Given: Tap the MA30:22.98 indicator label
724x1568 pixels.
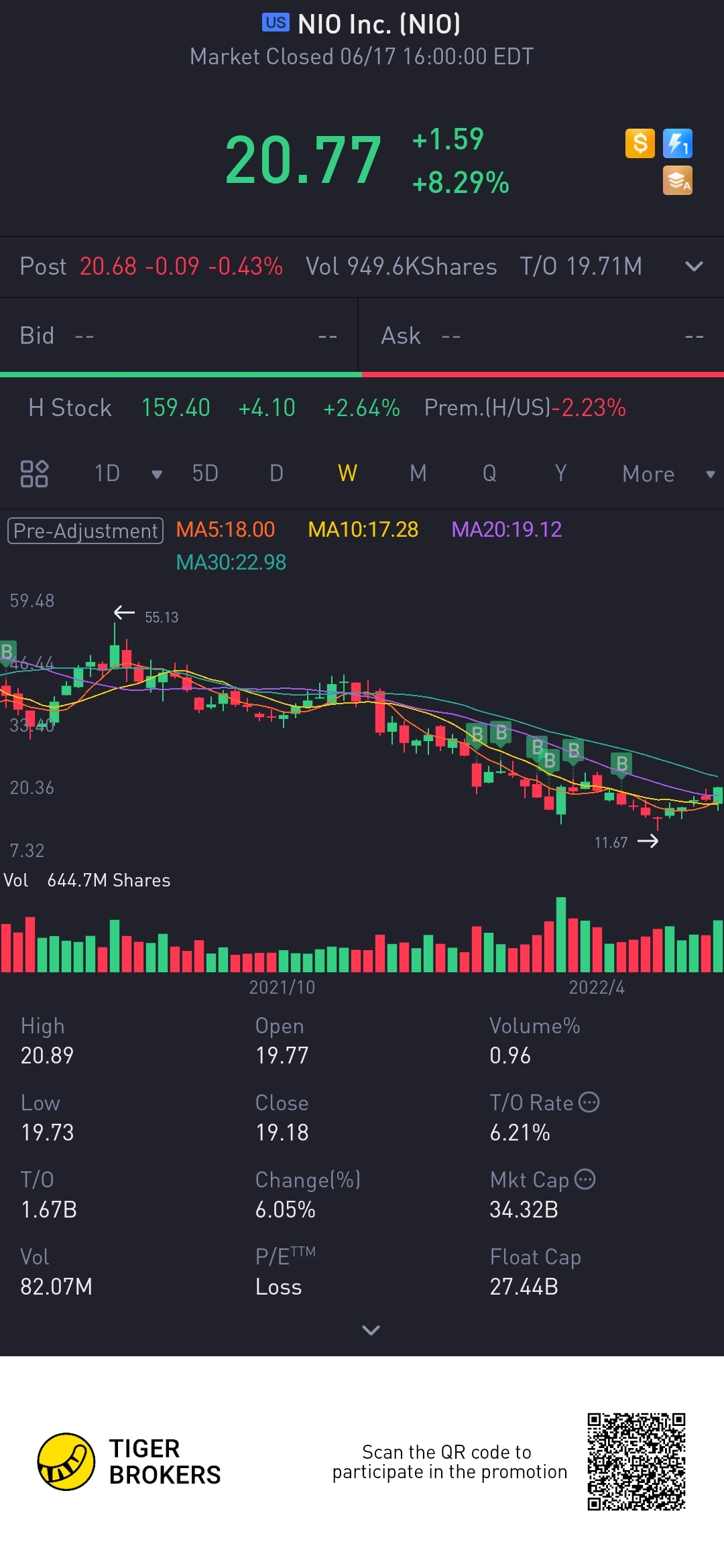Looking at the screenshot, I should (231, 562).
